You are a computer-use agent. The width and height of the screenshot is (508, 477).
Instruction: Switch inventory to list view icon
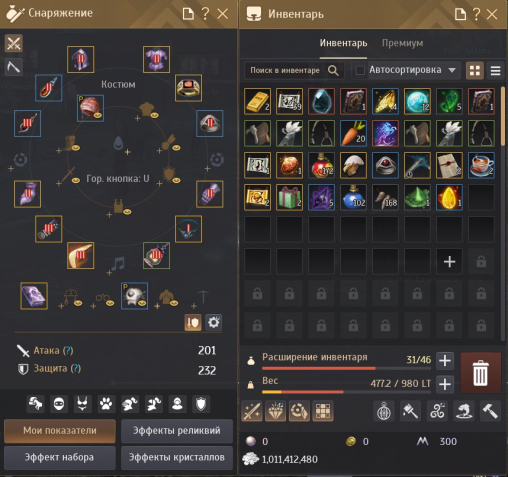[495, 70]
